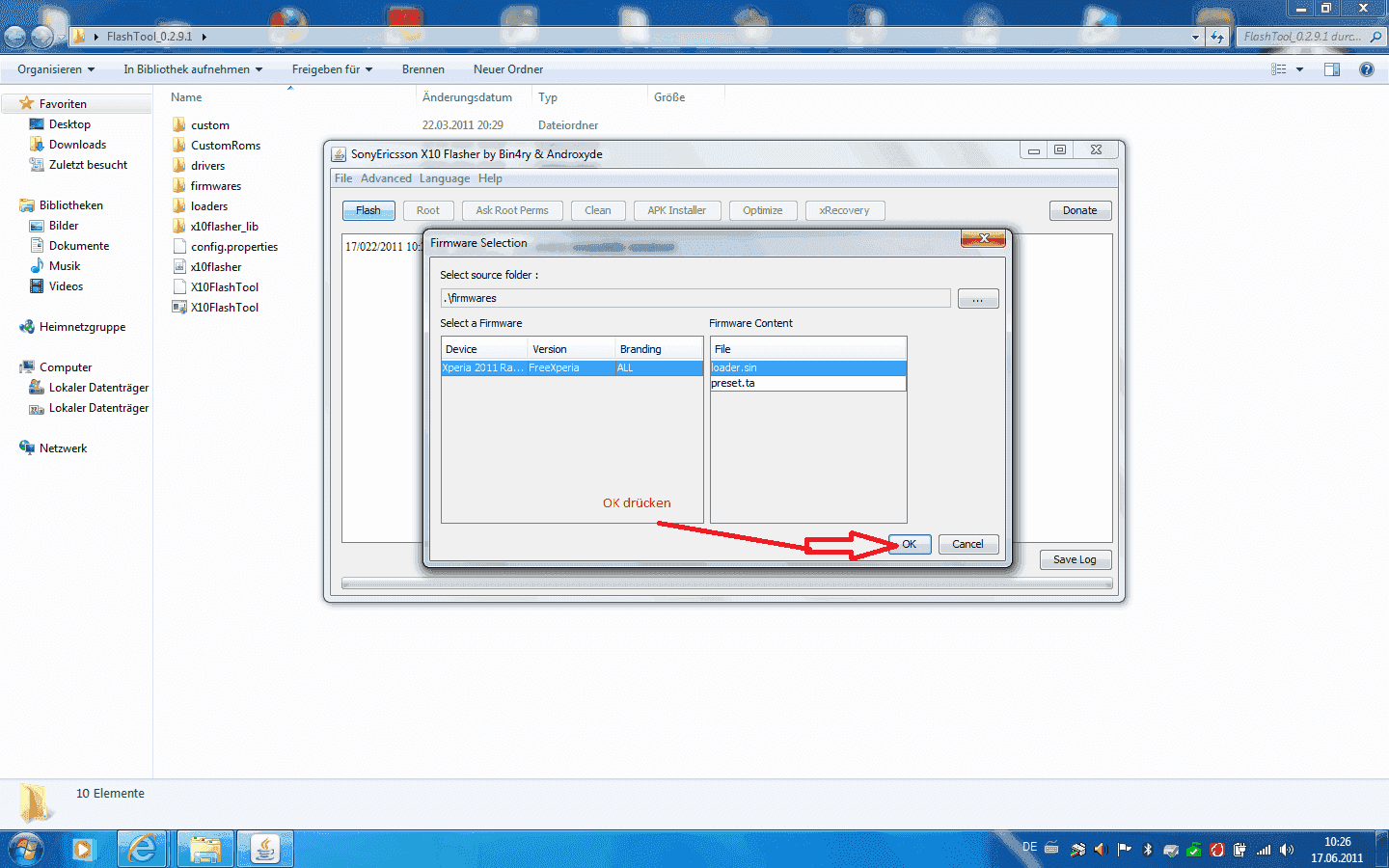Select loader.sin in Firmware Content
This screenshot has width=1389, height=868.
(808, 368)
